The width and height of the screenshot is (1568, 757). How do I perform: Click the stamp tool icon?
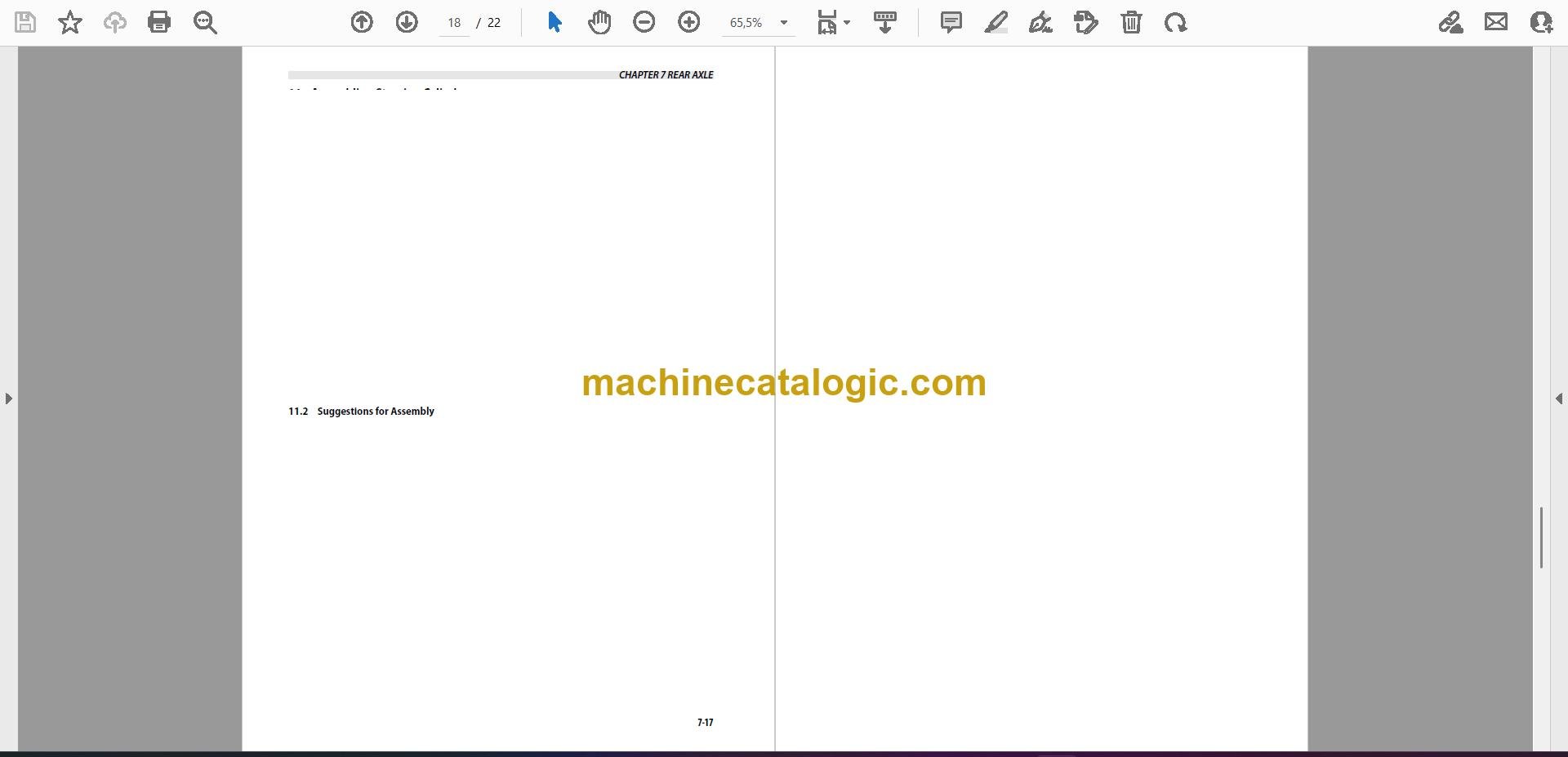click(1086, 22)
